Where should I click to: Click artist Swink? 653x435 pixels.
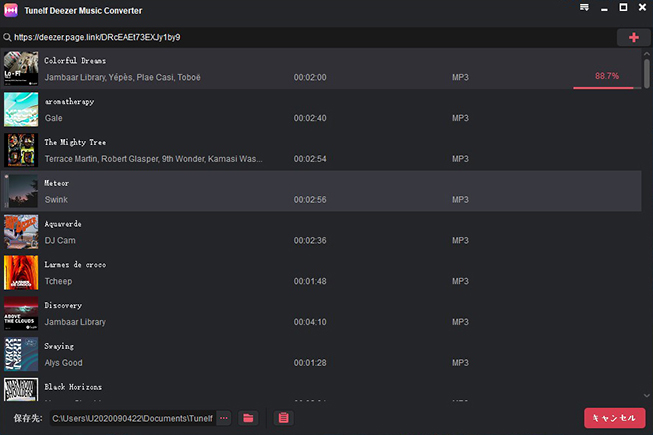click(56, 200)
